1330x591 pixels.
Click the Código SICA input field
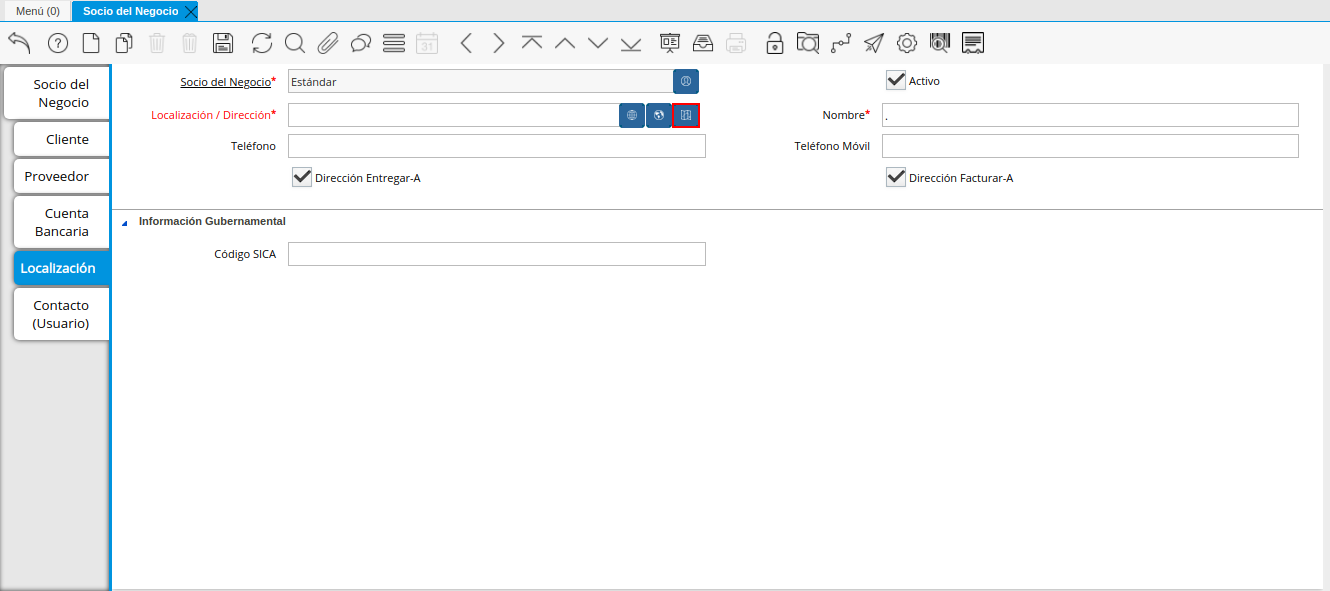(x=496, y=254)
